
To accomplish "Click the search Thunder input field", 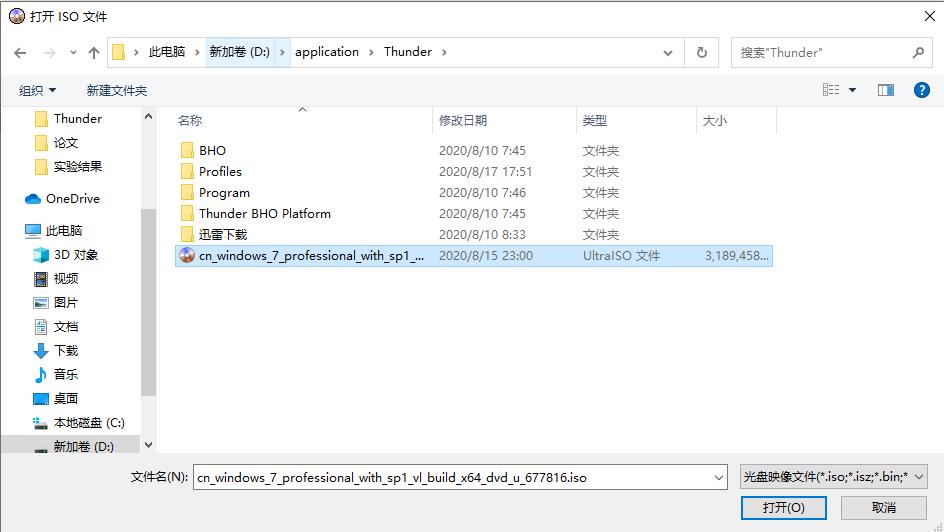I will point(822,53).
